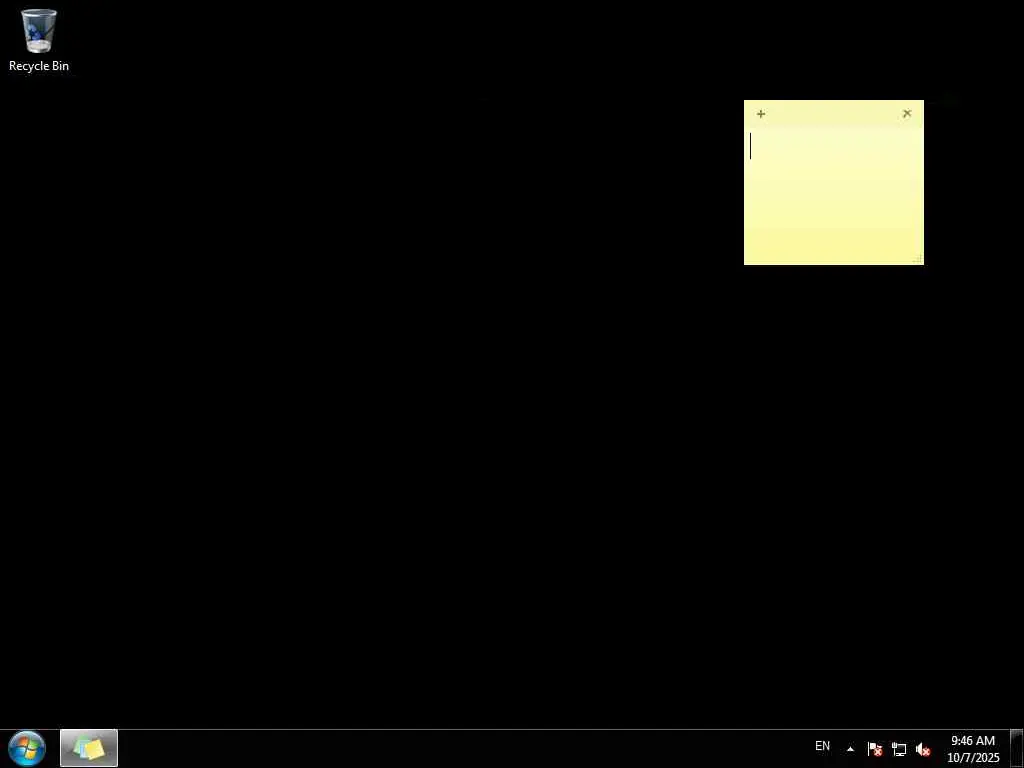This screenshot has height=768, width=1024.
Task: Add a new sticky note with plus icon
Action: pos(761,114)
